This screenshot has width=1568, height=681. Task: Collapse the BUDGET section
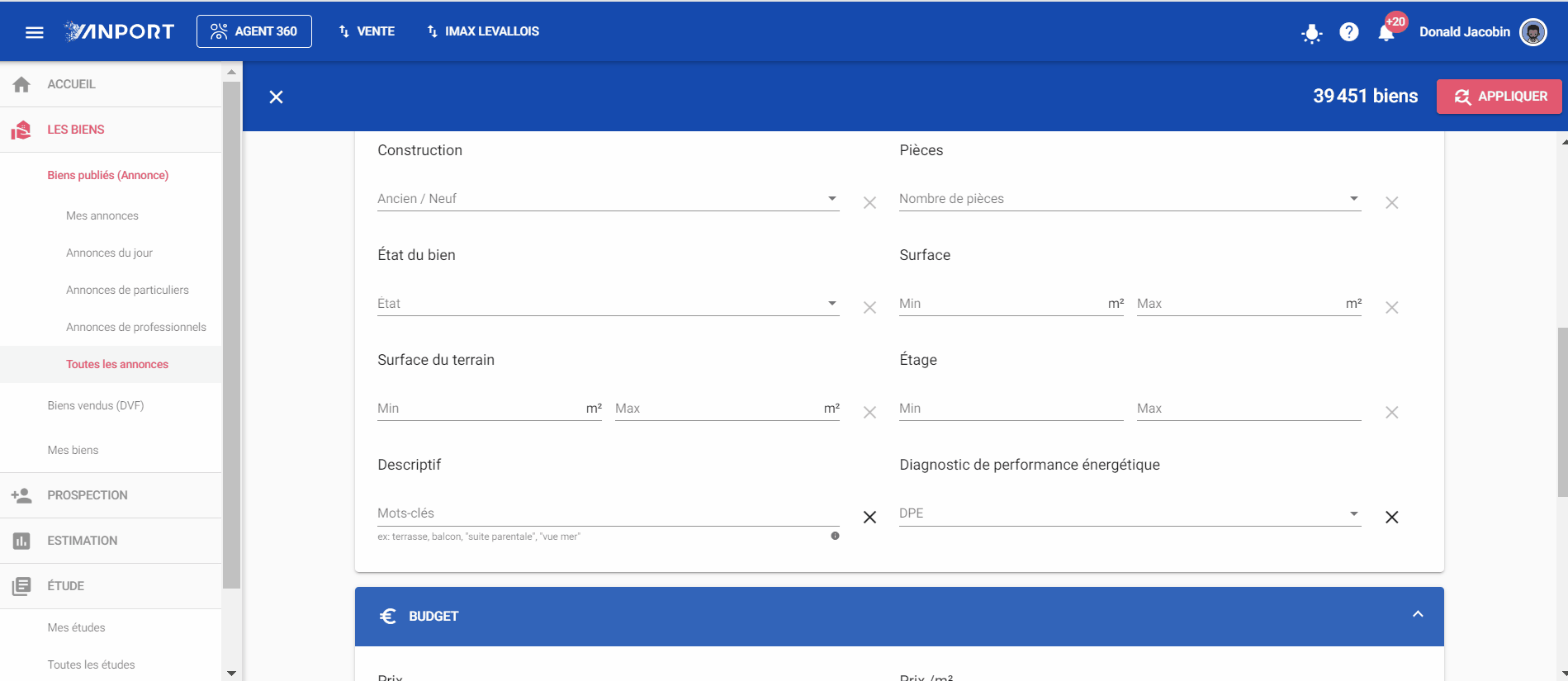click(1418, 615)
